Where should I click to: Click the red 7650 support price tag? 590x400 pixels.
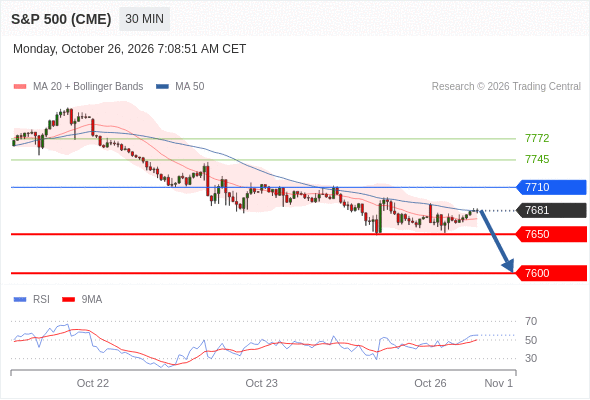click(x=551, y=234)
